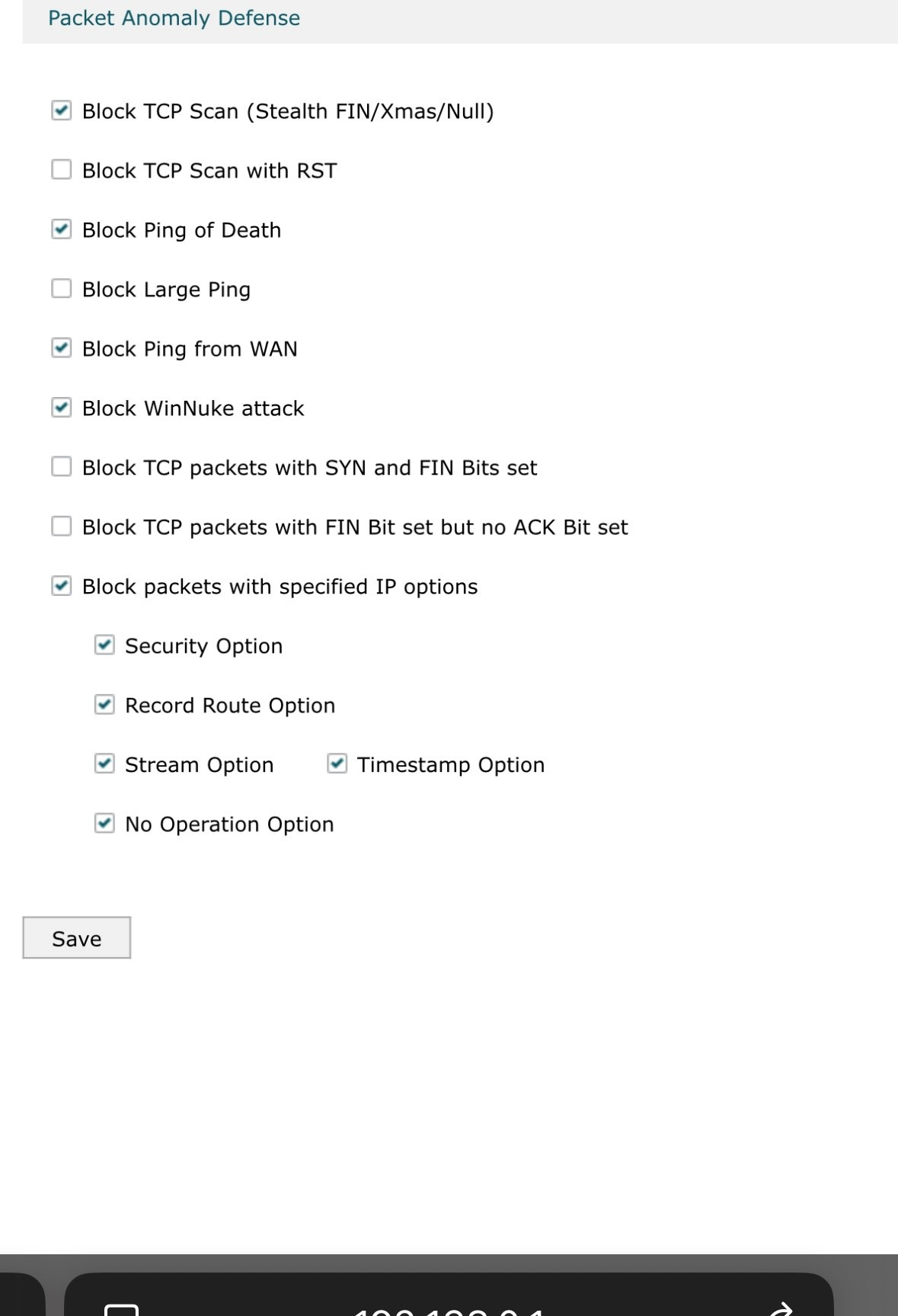The width and height of the screenshot is (898, 1316).
Task: Uncheck the Security Option checkbox
Action: [x=104, y=645]
